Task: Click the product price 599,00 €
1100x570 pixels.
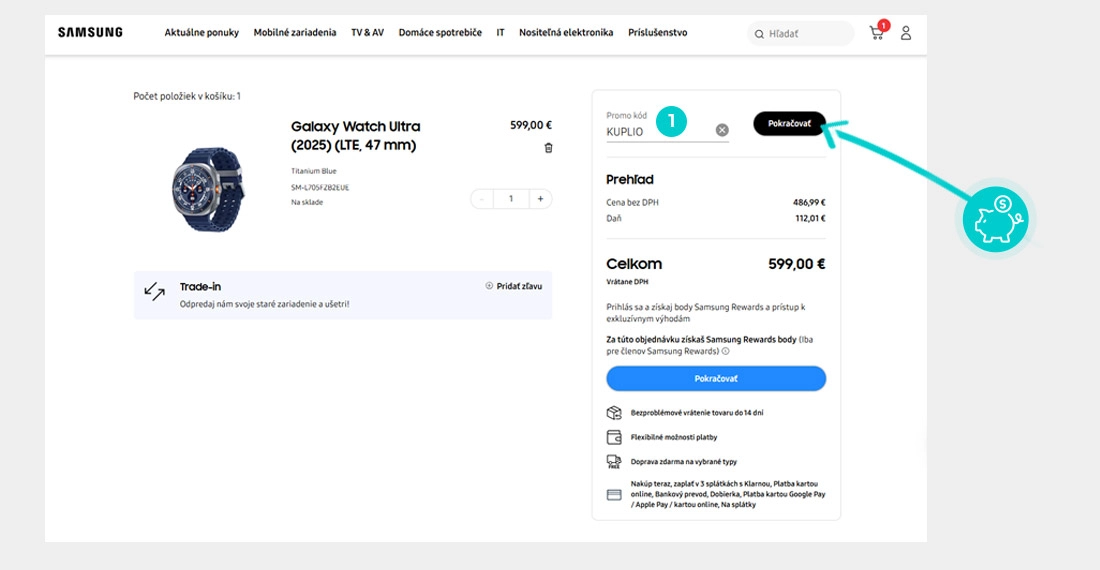Action: 530,125
